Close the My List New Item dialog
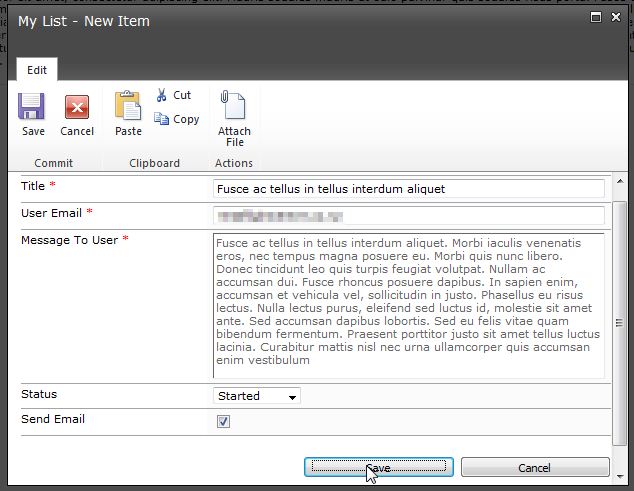 coord(616,17)
